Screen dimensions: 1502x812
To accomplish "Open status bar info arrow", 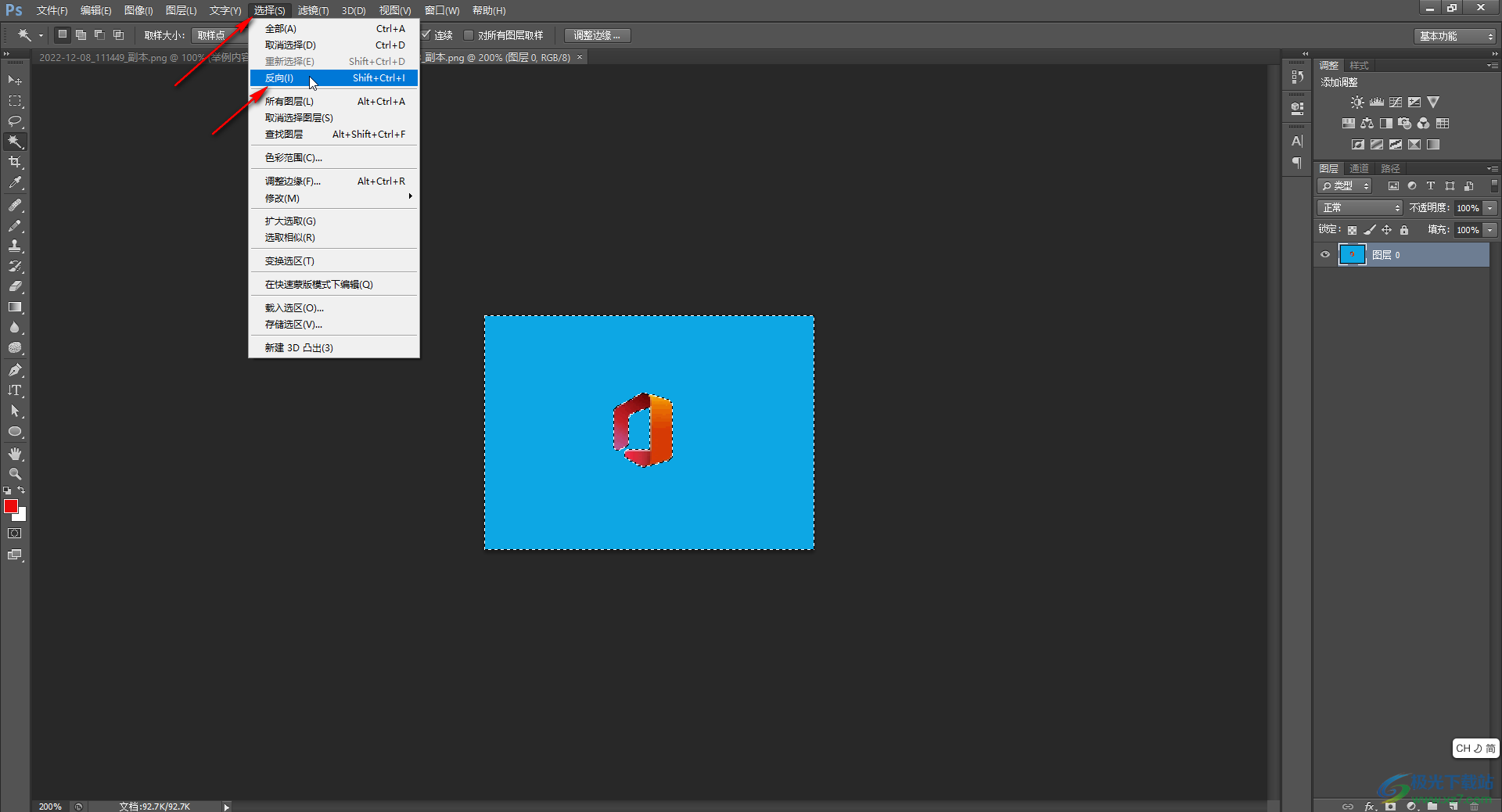I will [x=226, y=807].
